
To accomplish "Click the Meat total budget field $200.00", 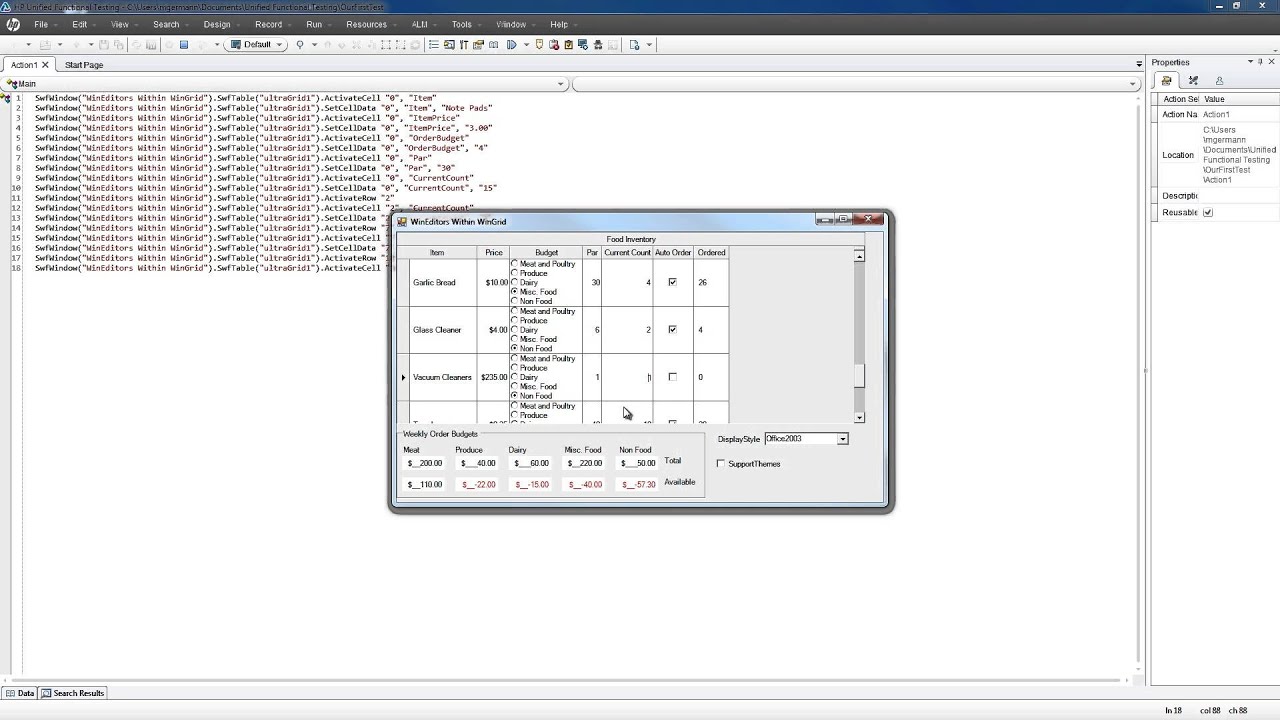I will pyautogui.click(x=425, y=464).
